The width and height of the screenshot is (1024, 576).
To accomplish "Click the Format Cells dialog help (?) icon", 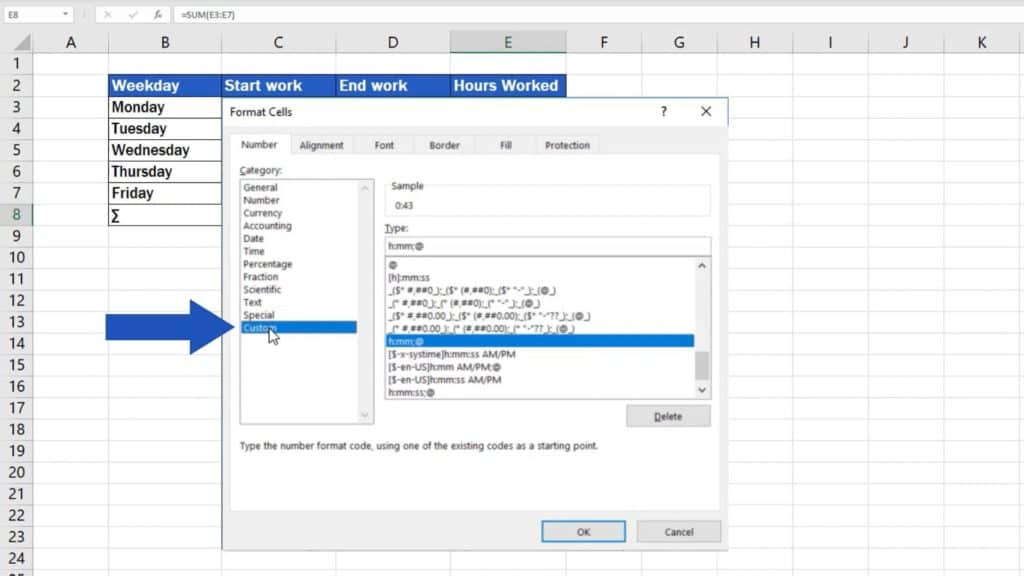I will click(662, 111).
